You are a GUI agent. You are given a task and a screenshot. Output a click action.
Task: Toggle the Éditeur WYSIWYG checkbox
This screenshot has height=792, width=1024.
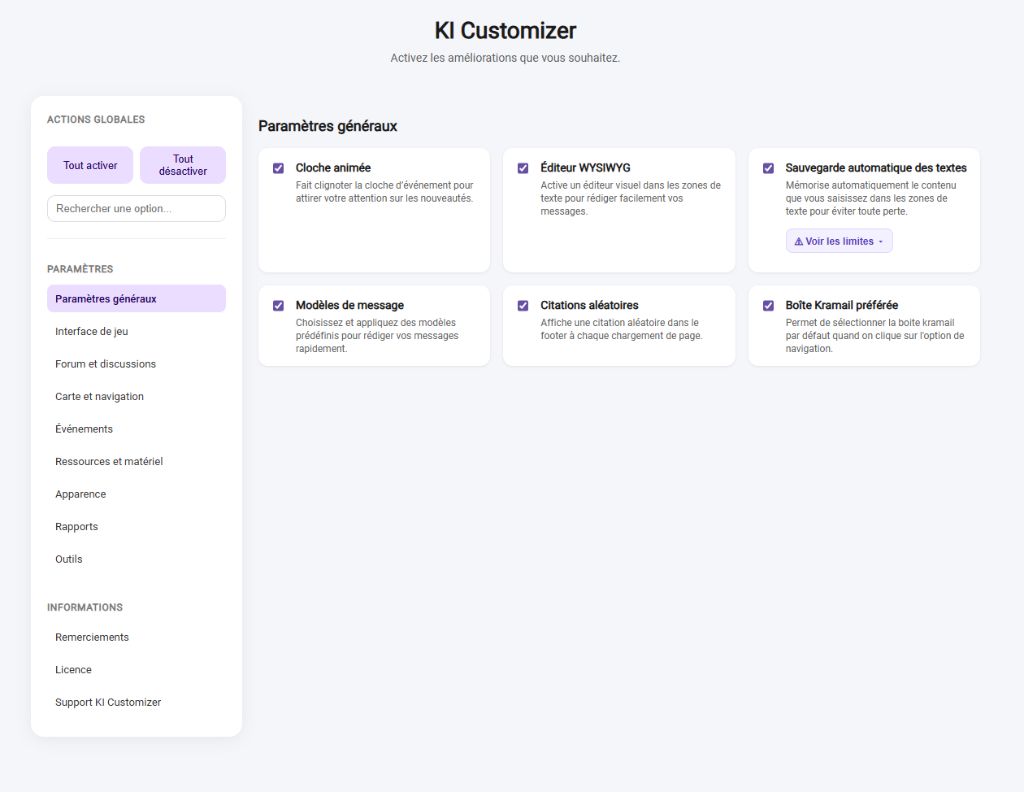(x=523, y=168)
